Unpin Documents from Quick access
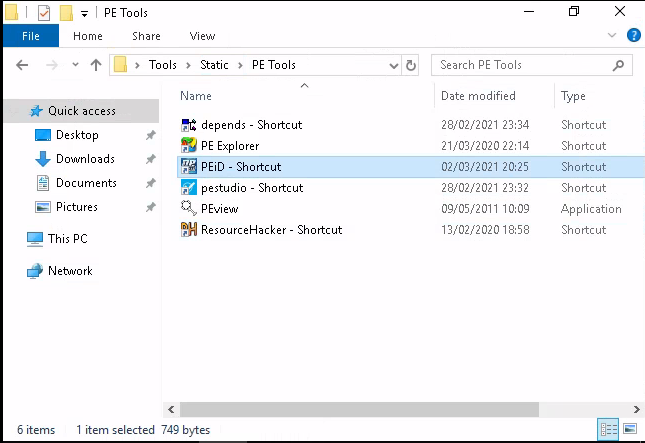Image resolution: width=645 pixels, height=443 pixels. [x=151, y=183]
